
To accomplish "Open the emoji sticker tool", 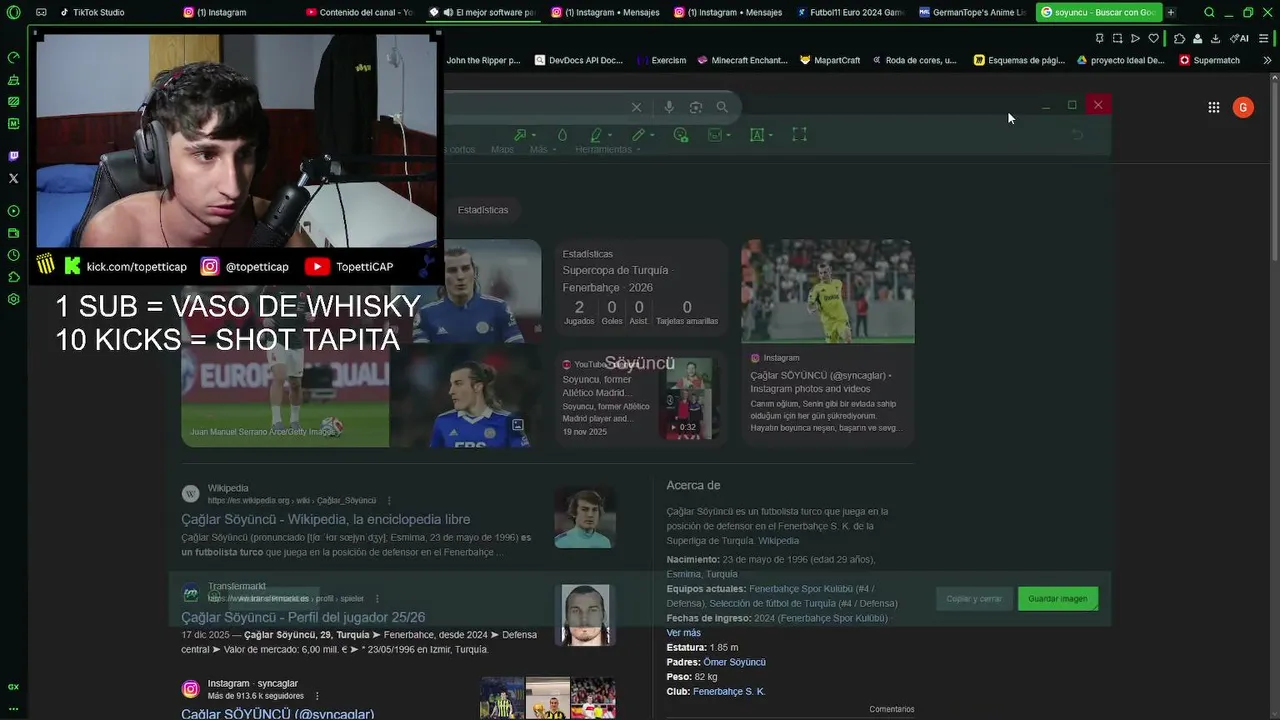I will coord(681,135).
